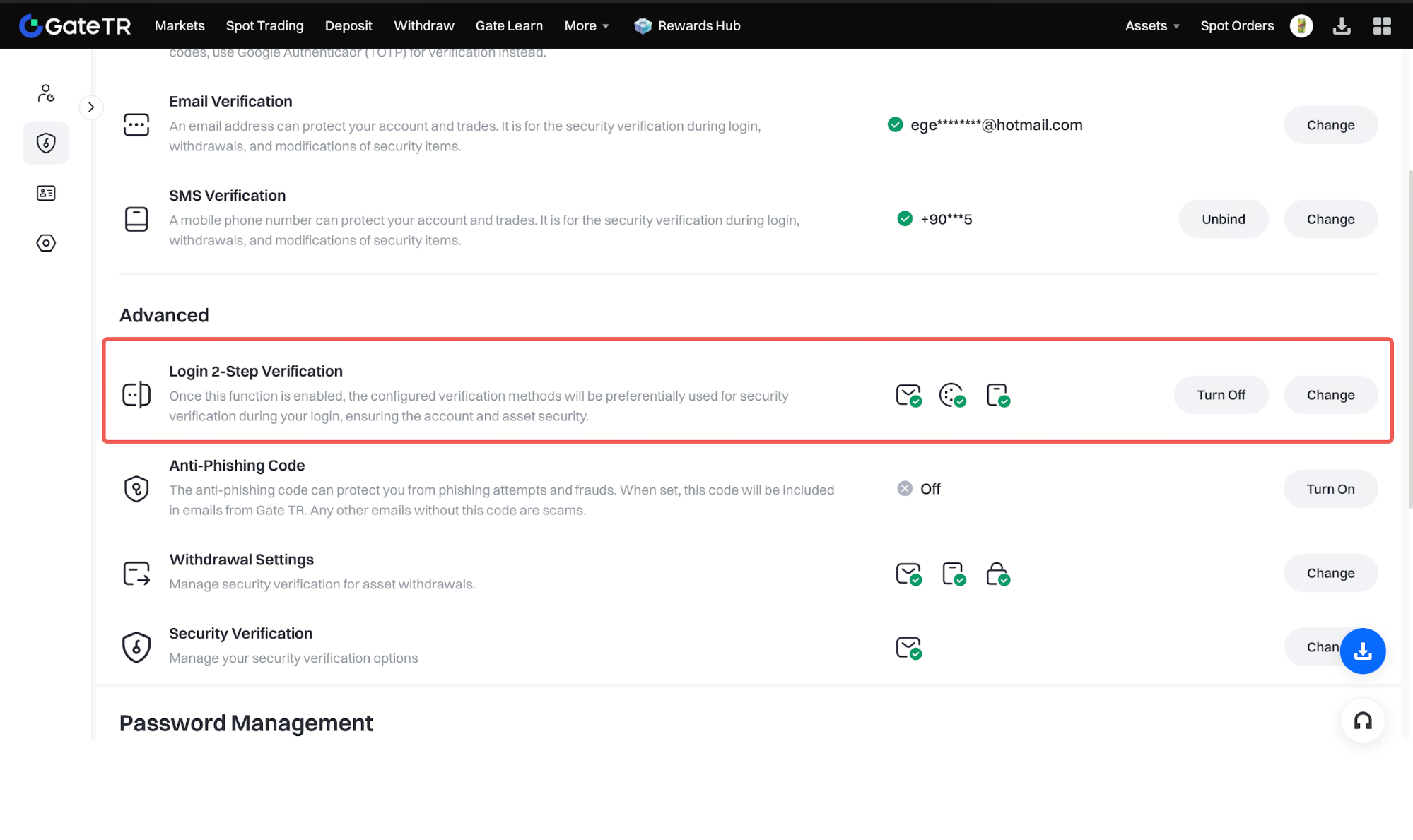Open the hexagon settings sidebar icon
Viewport: 1413px width, 840px height.
46,243
